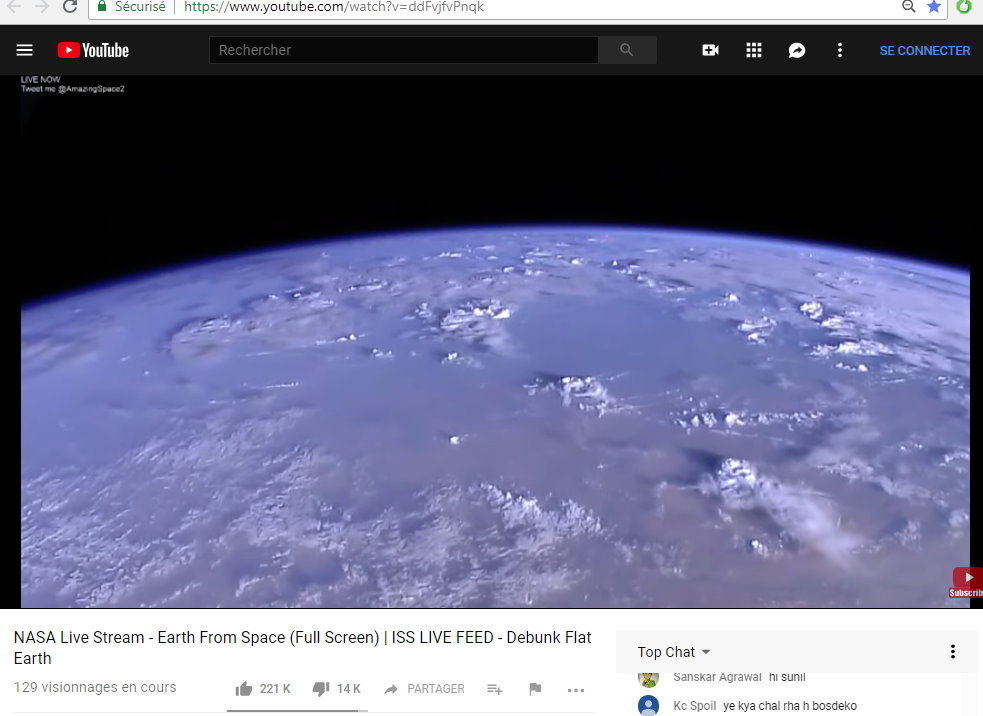Viewport: 983px width, 716px height.
Task: Go forward with the browser forward arrow
Action: (x=42, y=7)
